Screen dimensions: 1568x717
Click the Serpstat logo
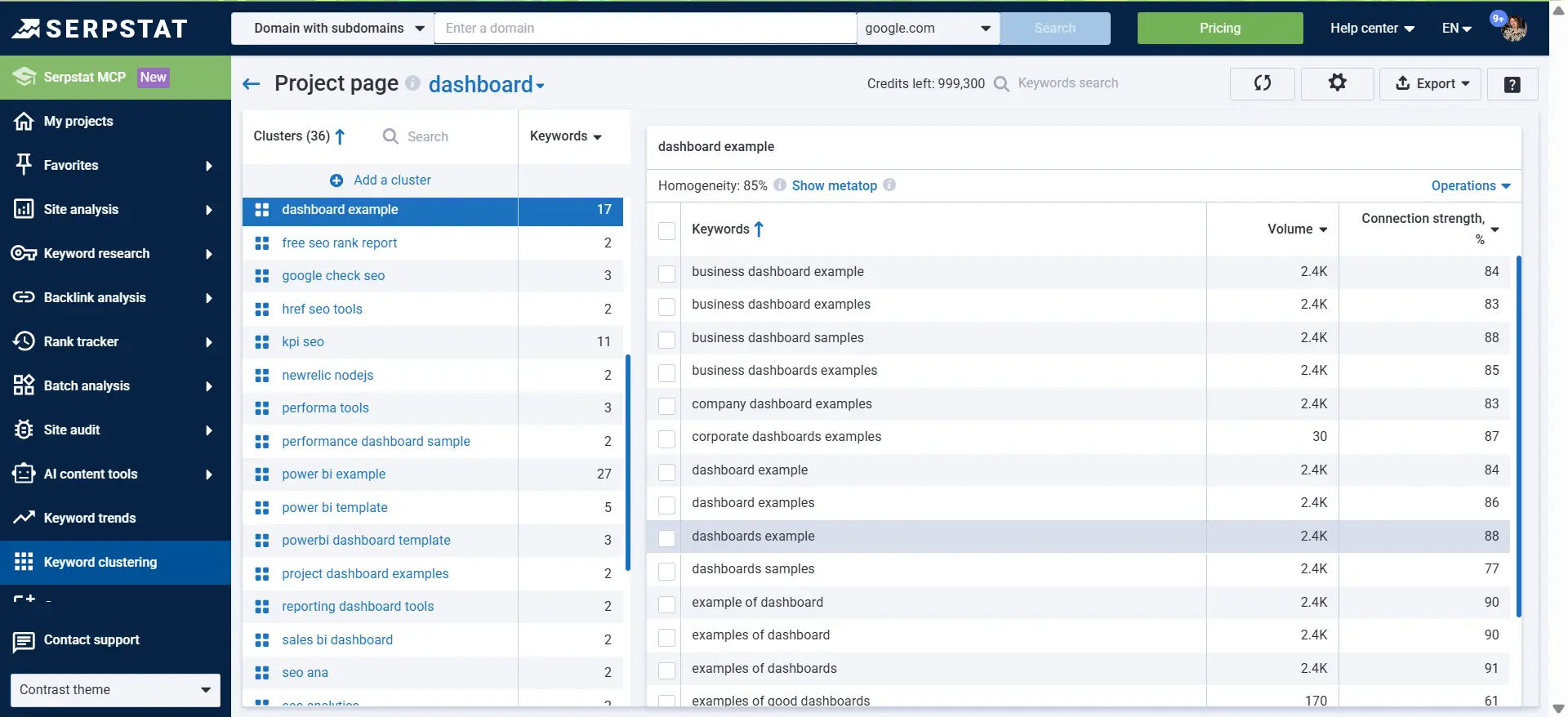click(x=100, y=29)
